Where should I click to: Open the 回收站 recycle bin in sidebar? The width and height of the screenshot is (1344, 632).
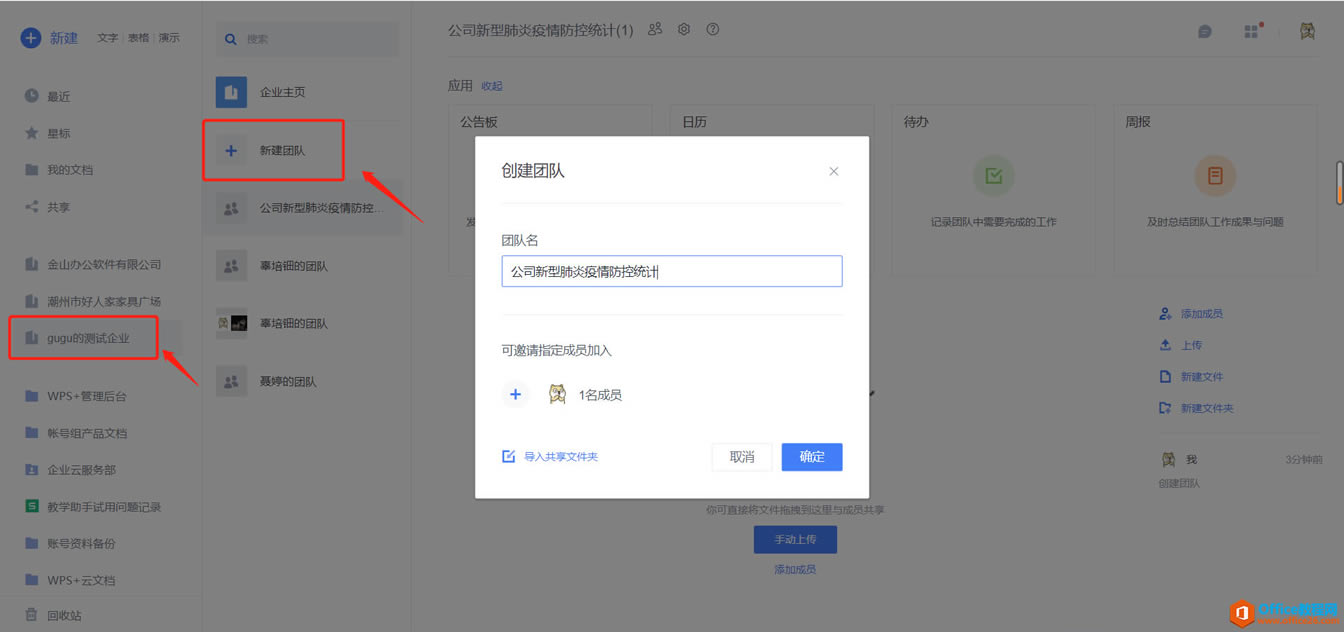(x=66, y=615)
